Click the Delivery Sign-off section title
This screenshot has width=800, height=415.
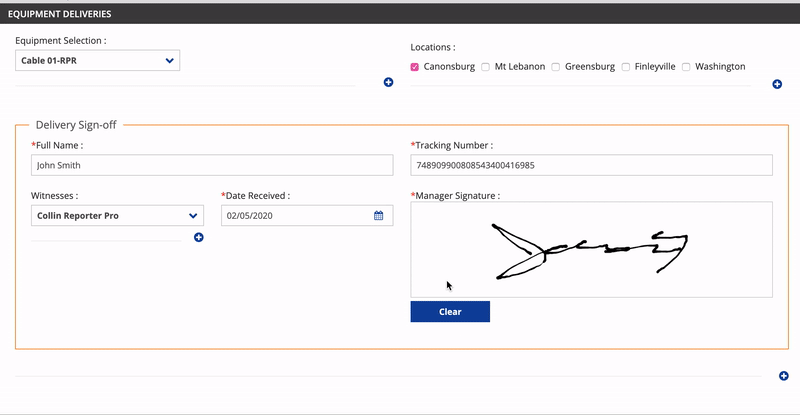pyautogui.click(x=76, y=125)
